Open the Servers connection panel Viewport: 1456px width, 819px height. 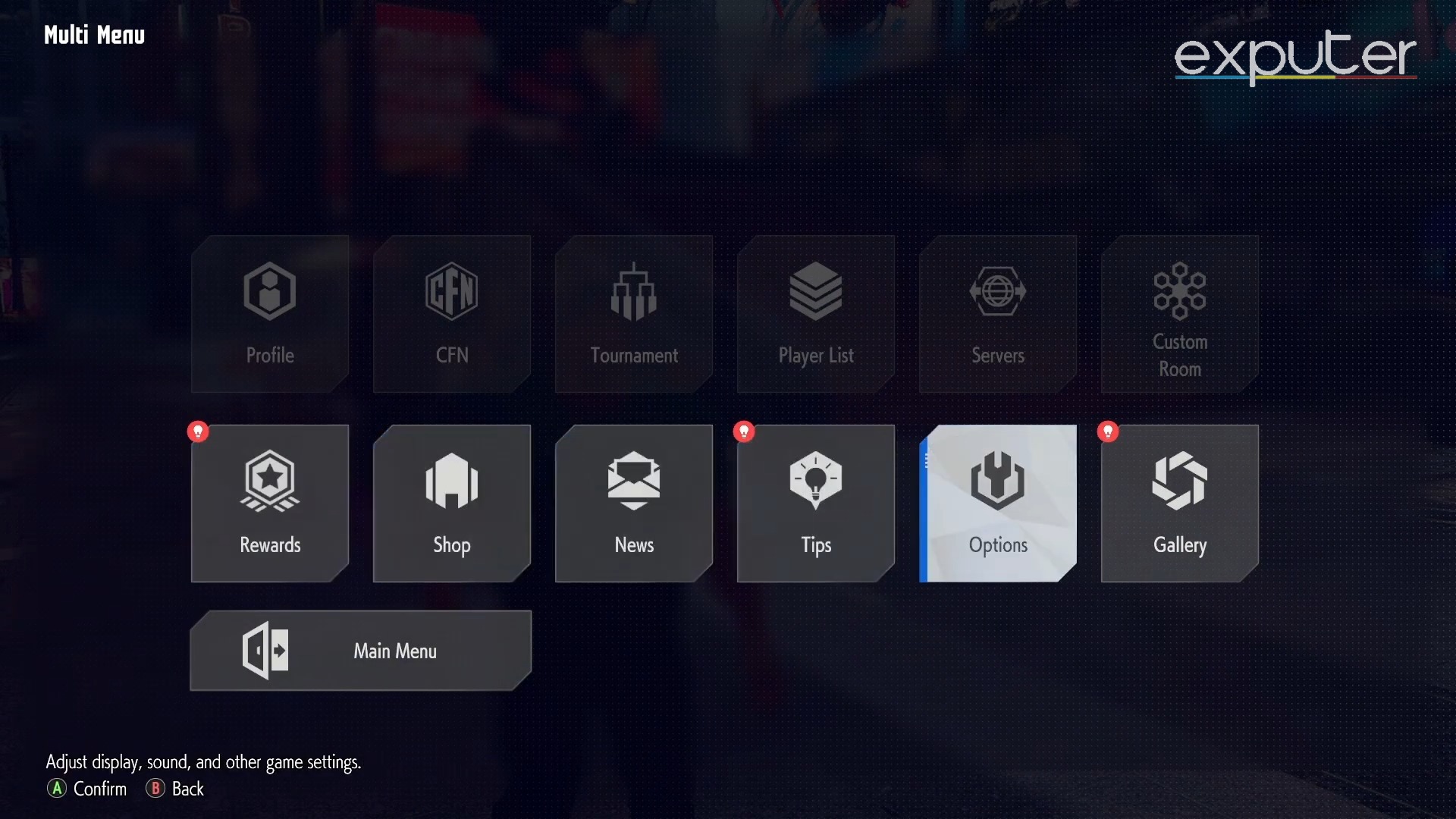pyautogui.click(x=998, y=313)
